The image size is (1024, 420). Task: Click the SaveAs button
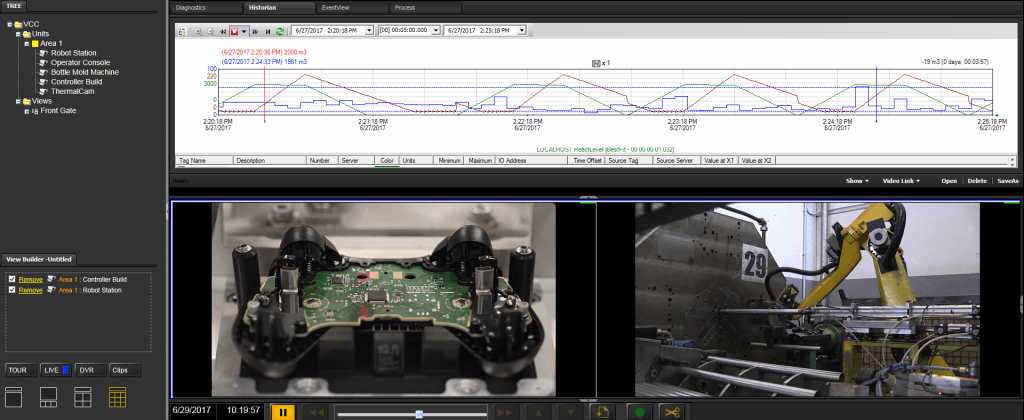point(1006,181)
